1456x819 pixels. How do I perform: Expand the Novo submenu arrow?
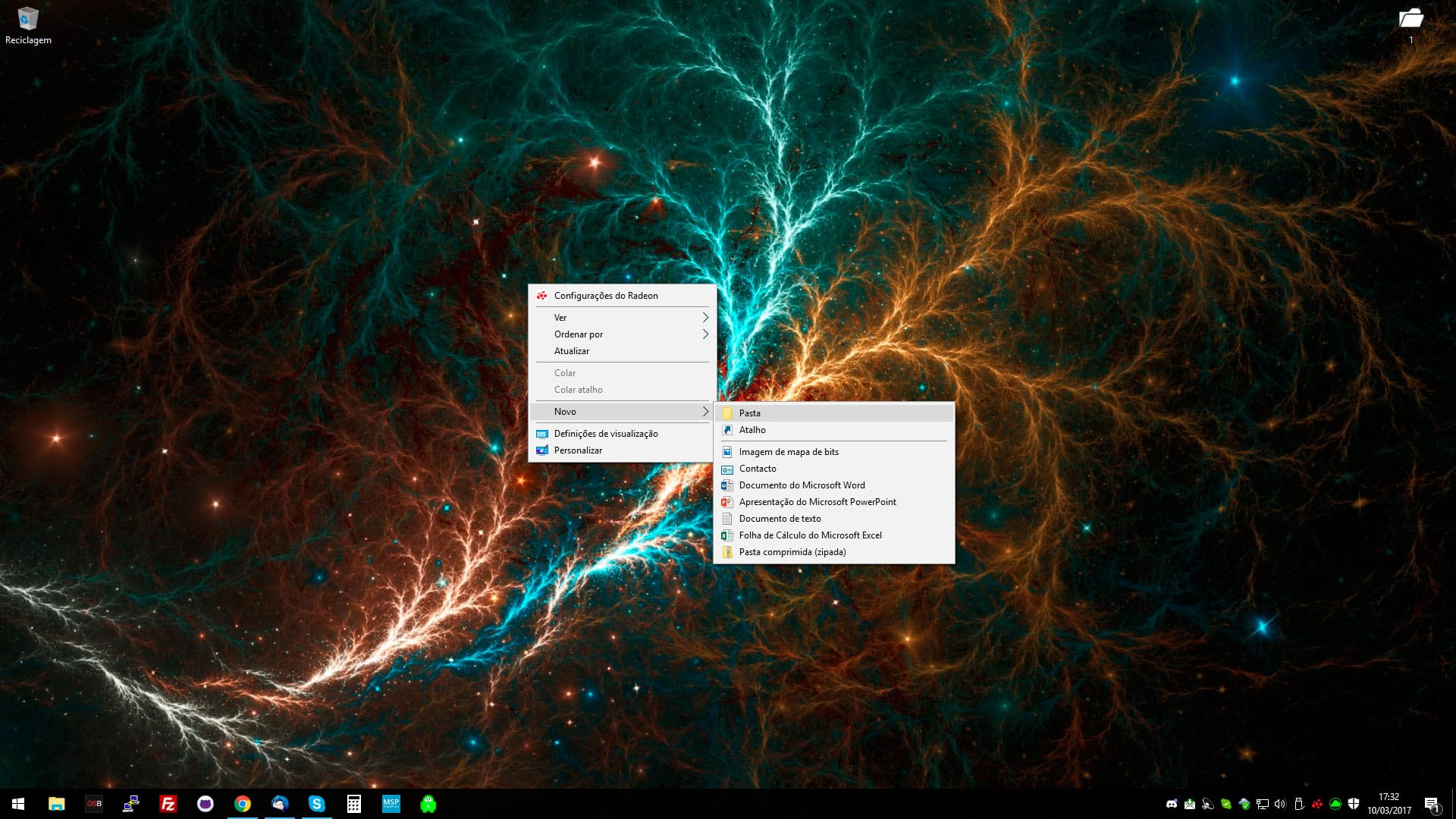(705, 412)
